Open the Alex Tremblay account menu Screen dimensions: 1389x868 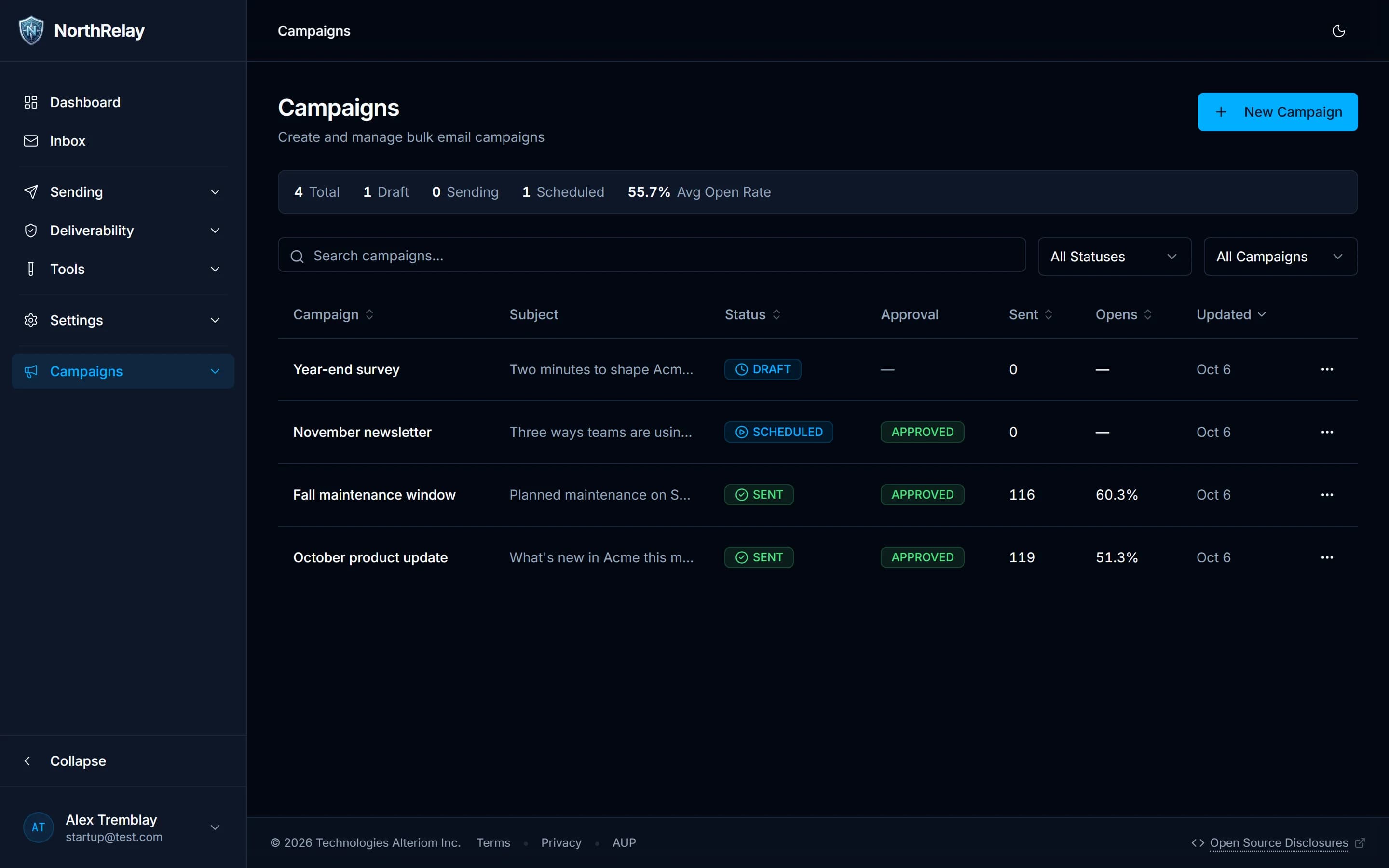[x=123, y=827]
